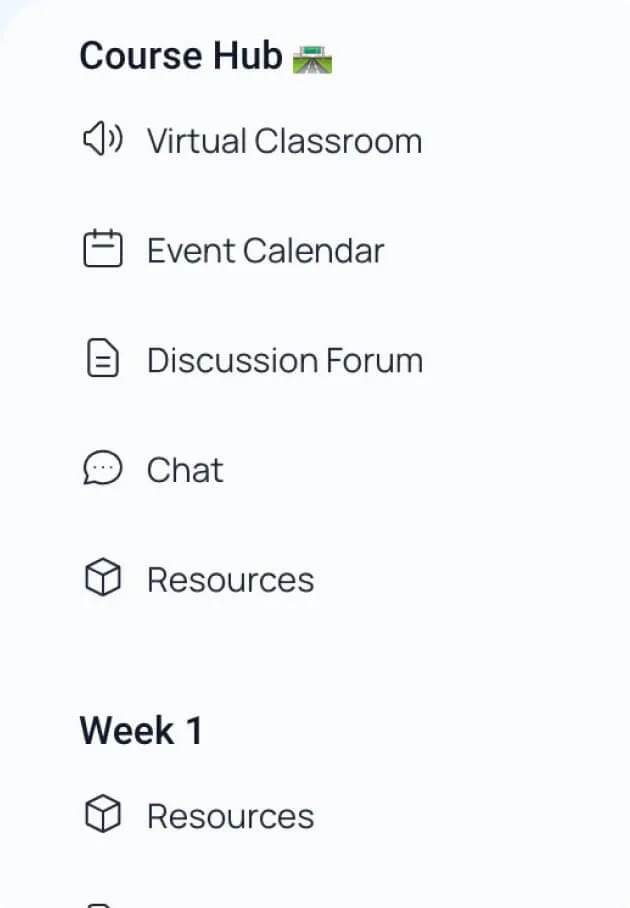Open the Virtual Classroom link
The height and width of the screenshot is (908, 630).
pyautogui.click(x=284, y=141)
